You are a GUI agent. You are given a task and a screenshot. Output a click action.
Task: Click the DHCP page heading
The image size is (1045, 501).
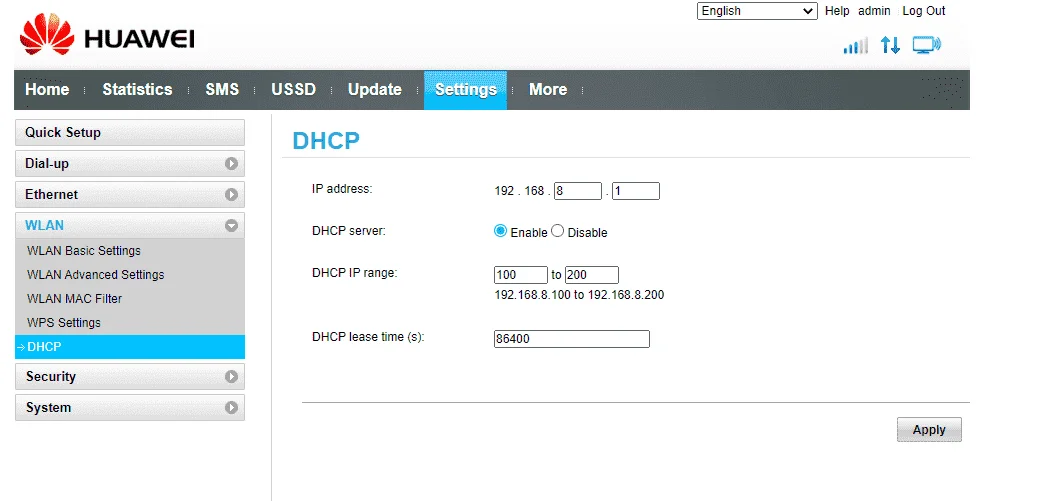coord(326,141)
